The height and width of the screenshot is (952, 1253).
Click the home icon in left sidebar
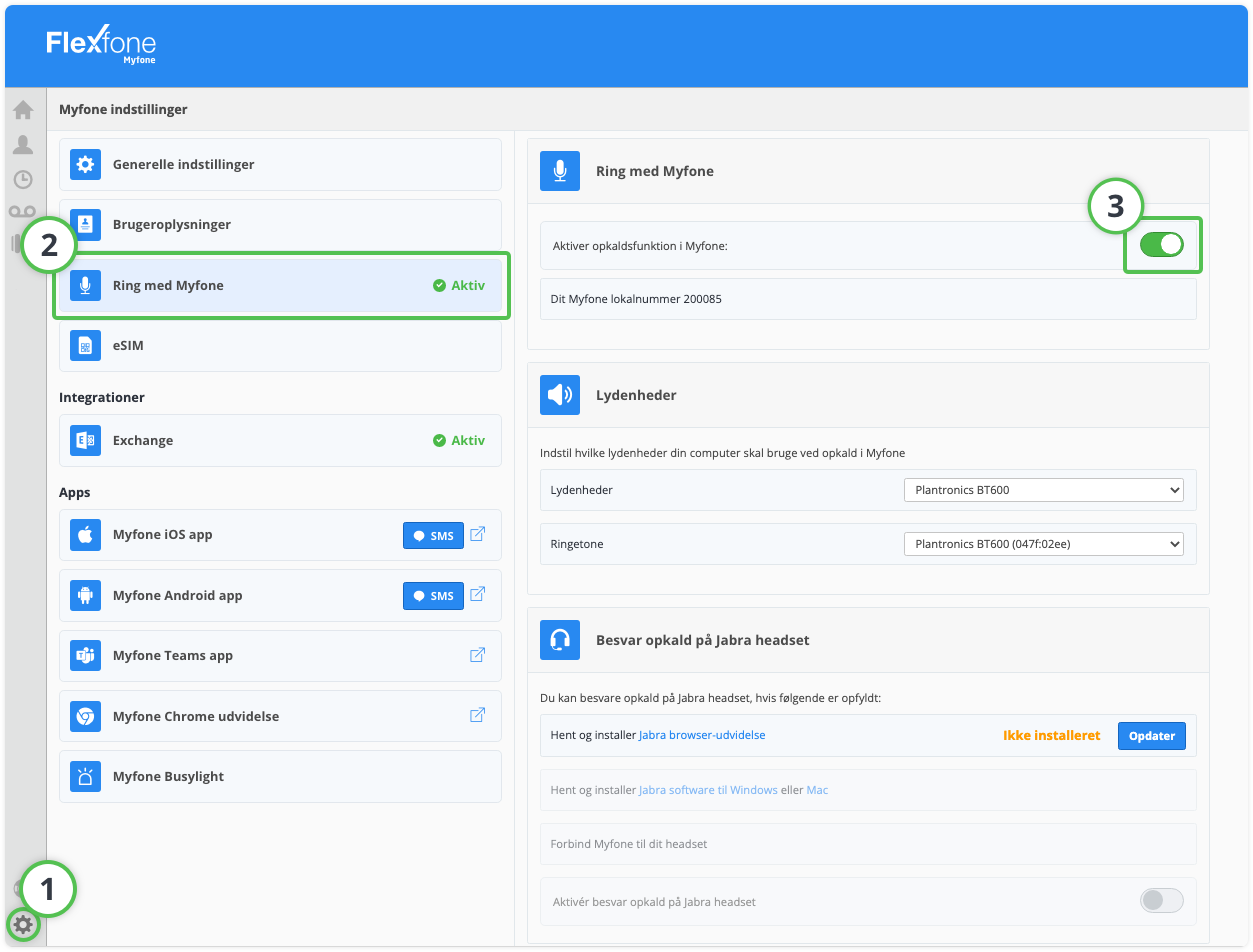[x=22, y=110]
